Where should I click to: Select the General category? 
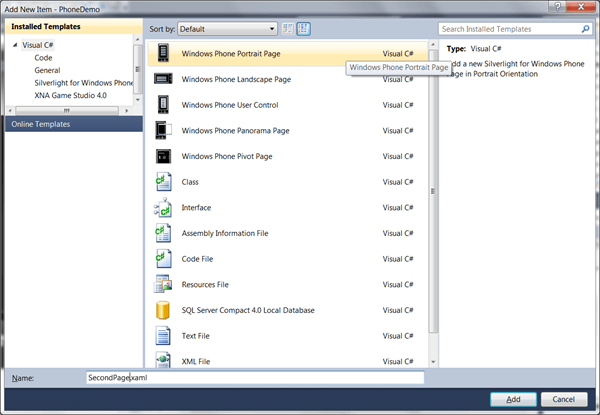coord(47,70)
